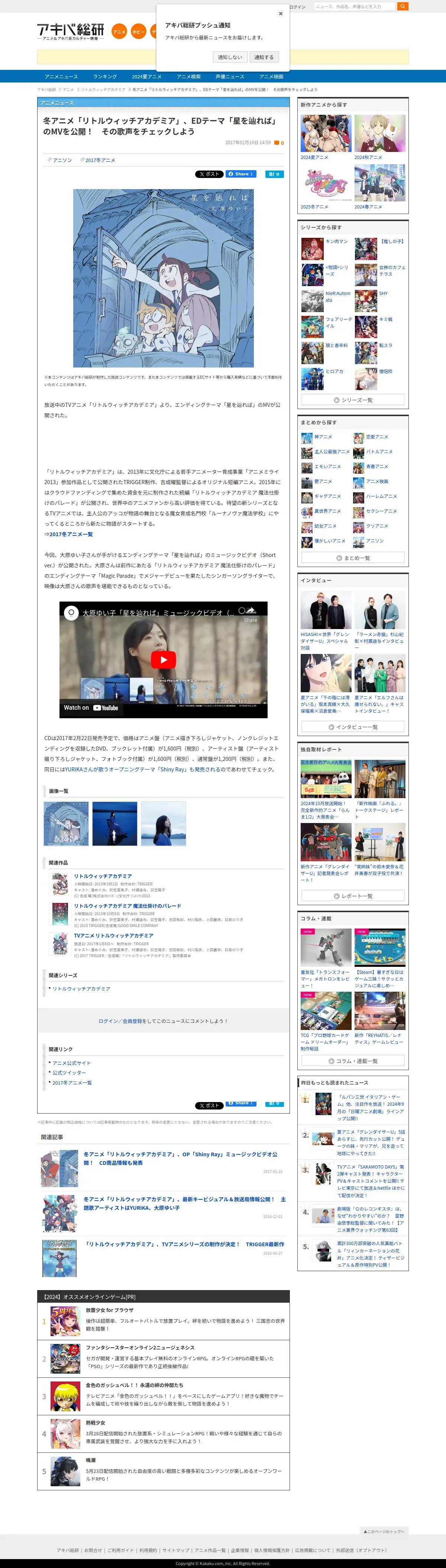Viewport: 446px width, 1568px height.
Task: Open 2024夏アニメ in navigation bar
Action: tap(147, 77)
